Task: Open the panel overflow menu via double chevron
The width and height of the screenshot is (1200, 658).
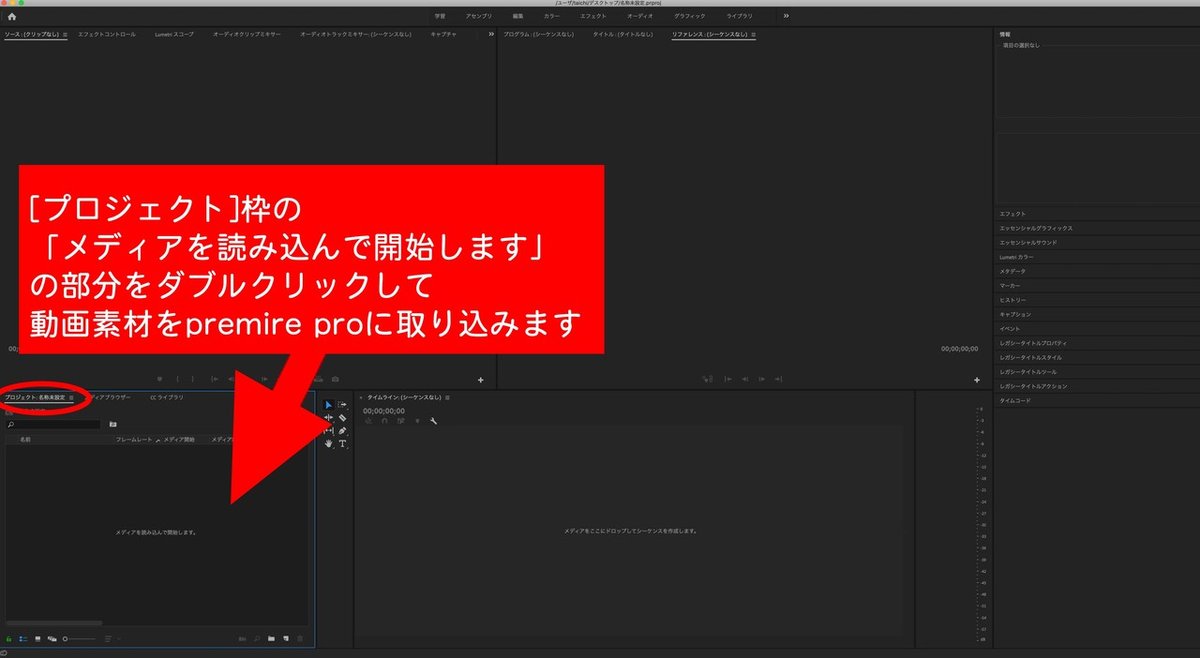Action: (489, 33)
